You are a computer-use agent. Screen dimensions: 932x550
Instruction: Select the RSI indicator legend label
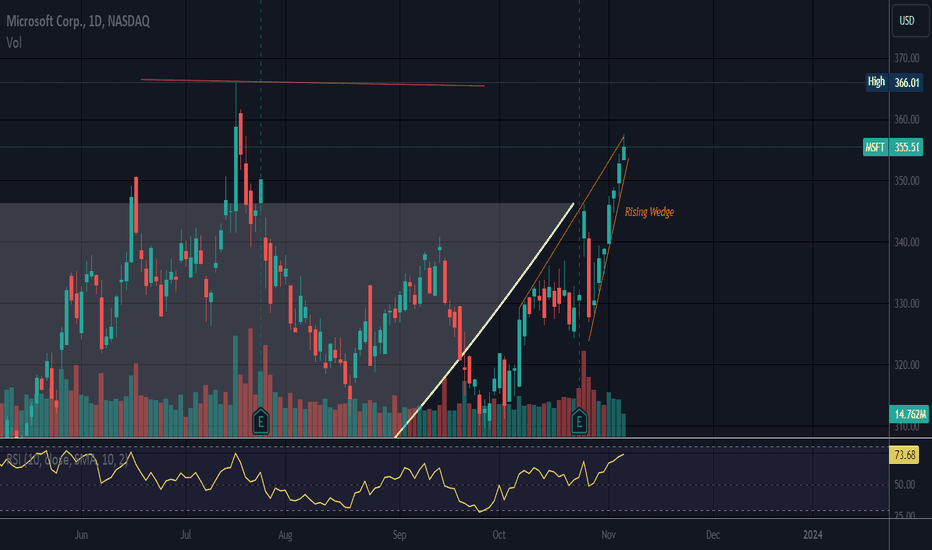click(x=66, y=460)
